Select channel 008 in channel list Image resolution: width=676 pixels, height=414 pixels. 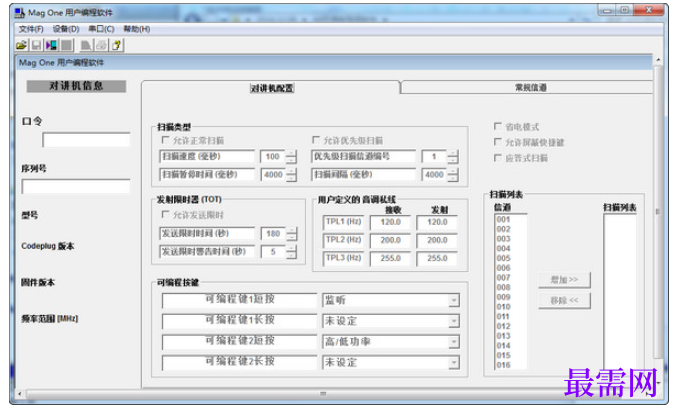tap(503, 287)
